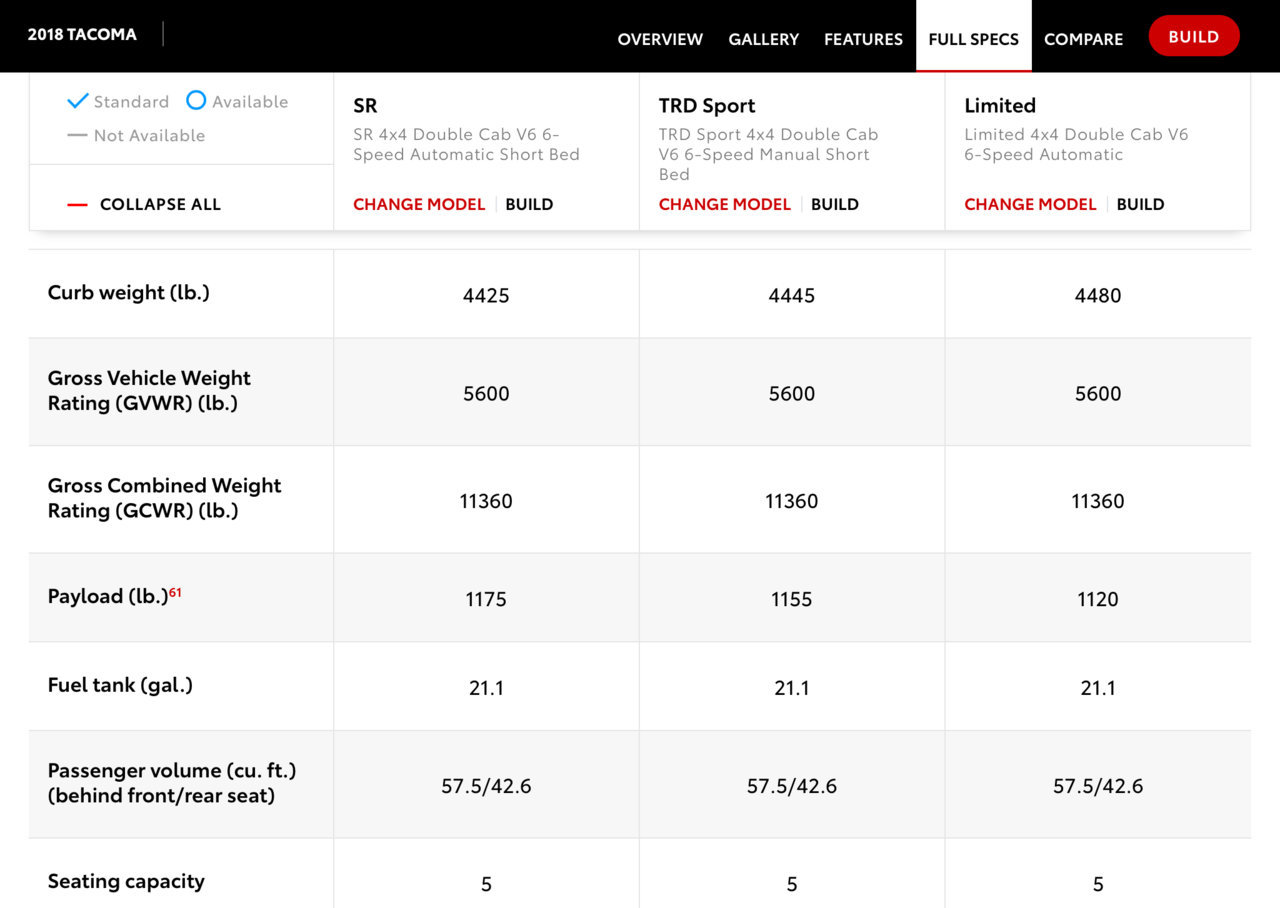1280x908 pixels.
Task: Click the TRD Sport seating capacity value 5
Action: click(x=792, y=884)
